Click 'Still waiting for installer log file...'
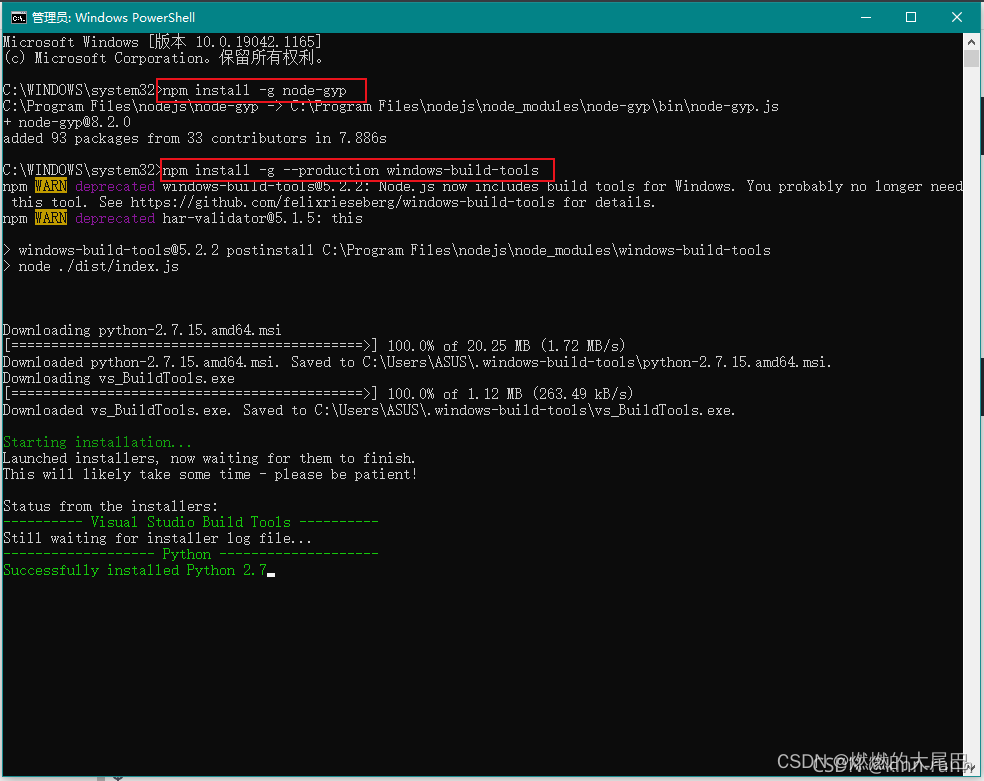984x781 pixels. (x=157, y=538)
